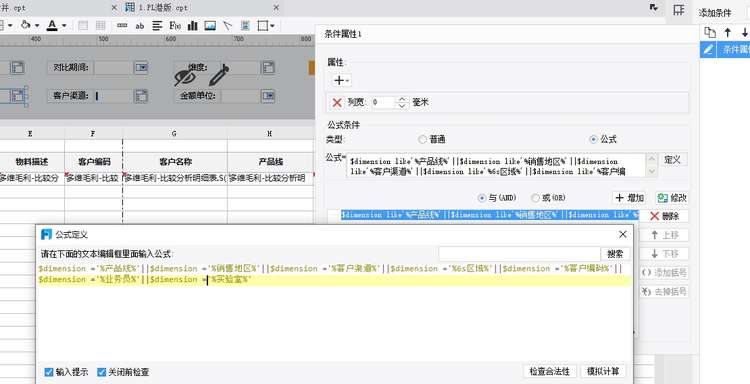Insert rich text 'ab' icon
Screen dimensions: 750x384
(140, 26)
